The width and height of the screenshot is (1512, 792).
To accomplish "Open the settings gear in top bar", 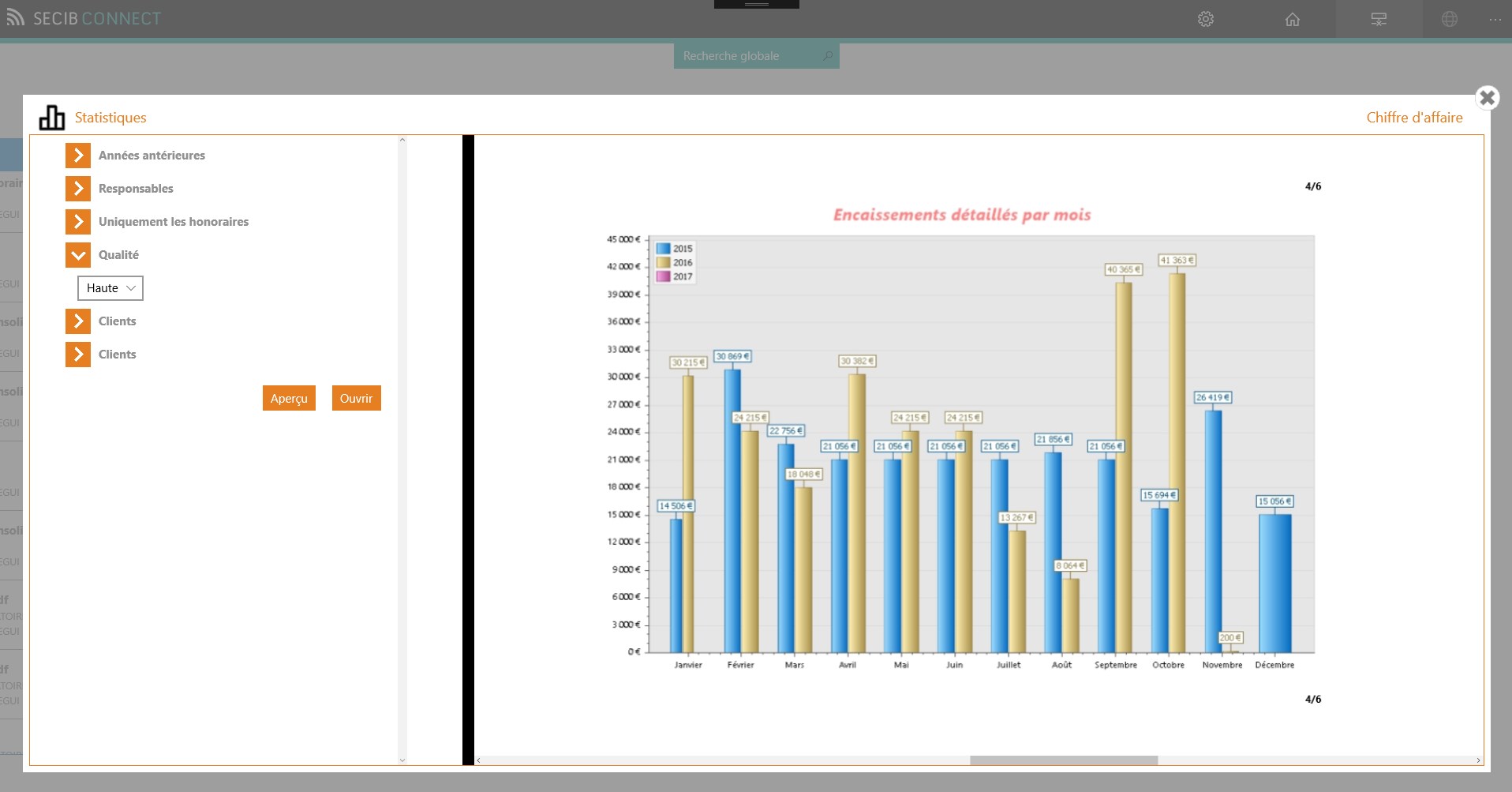I will 1205,19.
